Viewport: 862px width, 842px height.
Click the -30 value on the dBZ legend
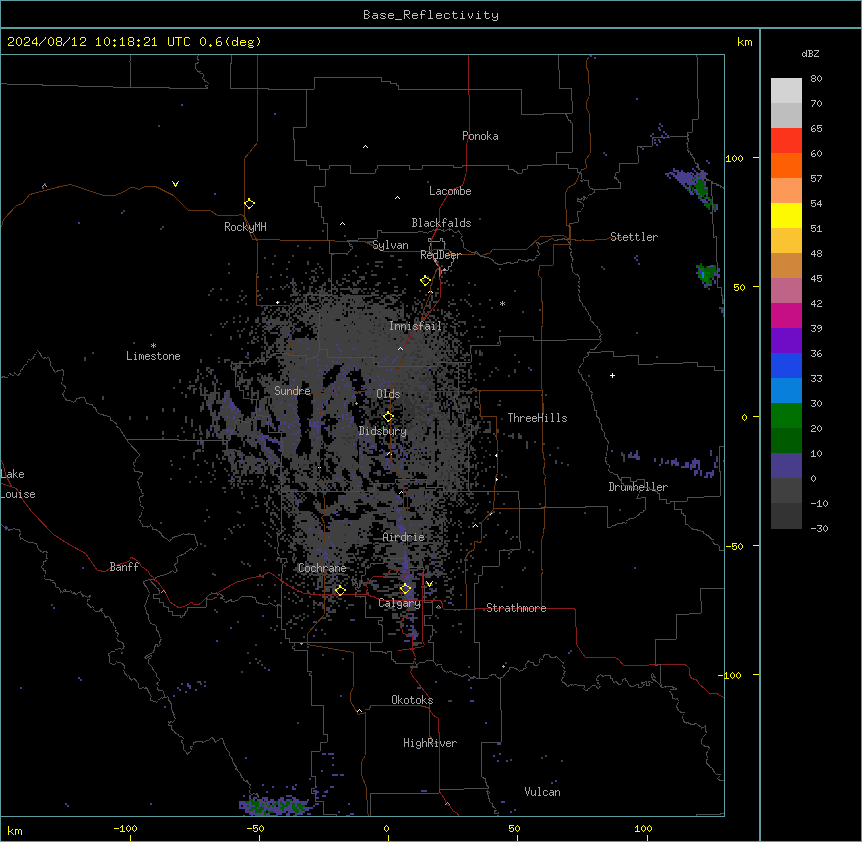click(819, 528)
